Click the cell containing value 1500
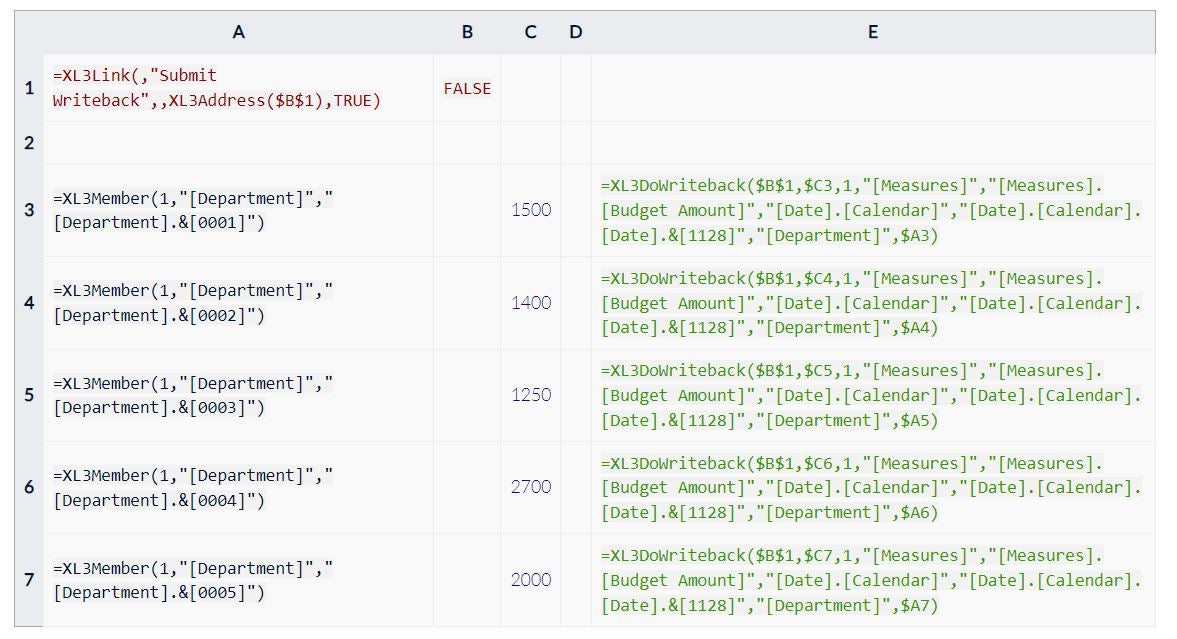The width and height of the screenshot is (1177, 639). pyautogui.click(x=530, y=210)
